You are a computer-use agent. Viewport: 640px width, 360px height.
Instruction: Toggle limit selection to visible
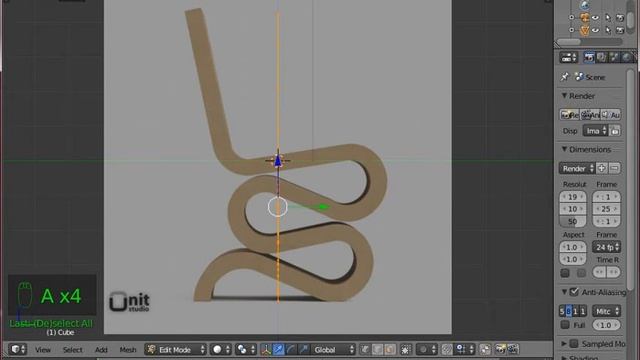(x=406, y=349)
